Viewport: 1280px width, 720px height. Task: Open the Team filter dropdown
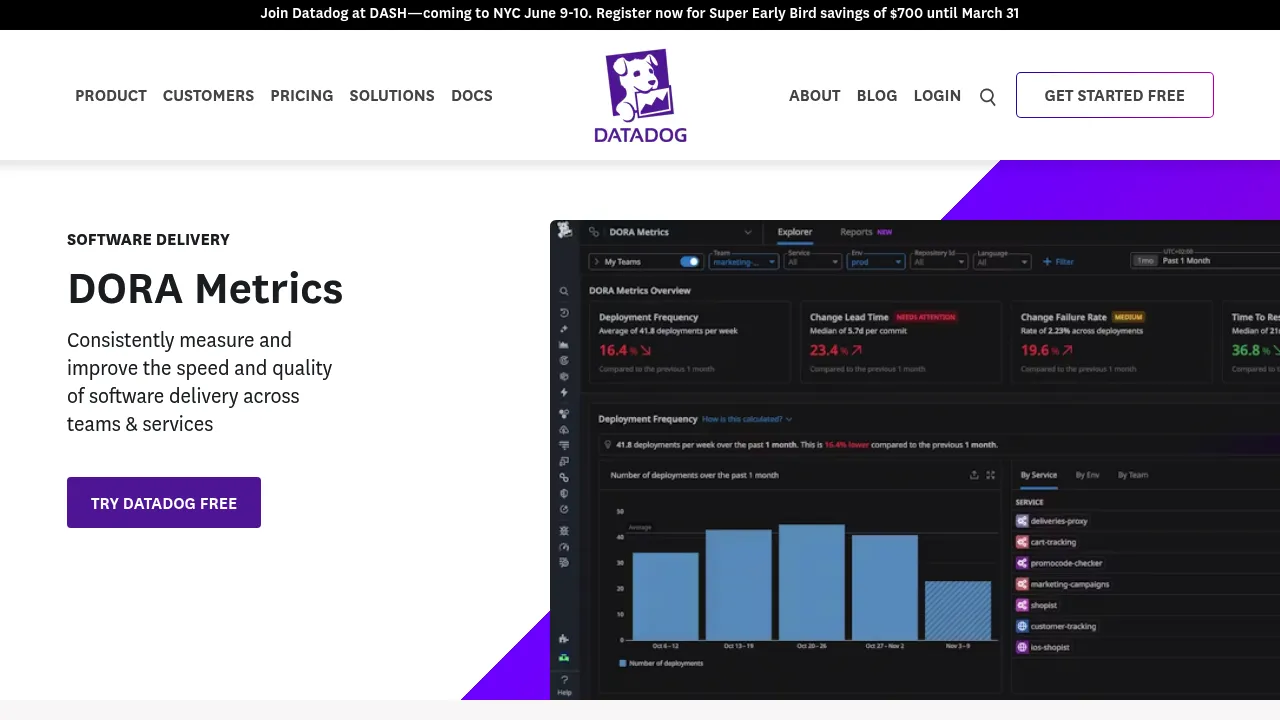744,261
